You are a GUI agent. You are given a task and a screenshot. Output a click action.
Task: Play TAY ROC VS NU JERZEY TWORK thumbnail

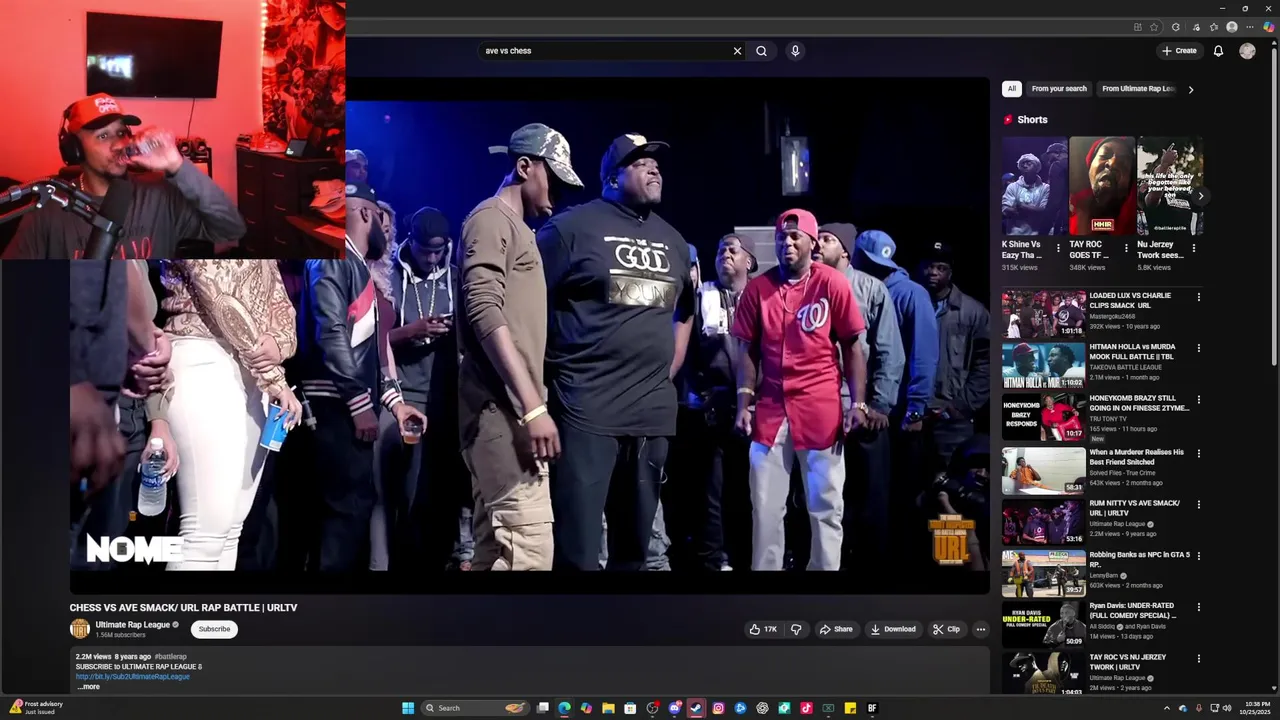1043,674
